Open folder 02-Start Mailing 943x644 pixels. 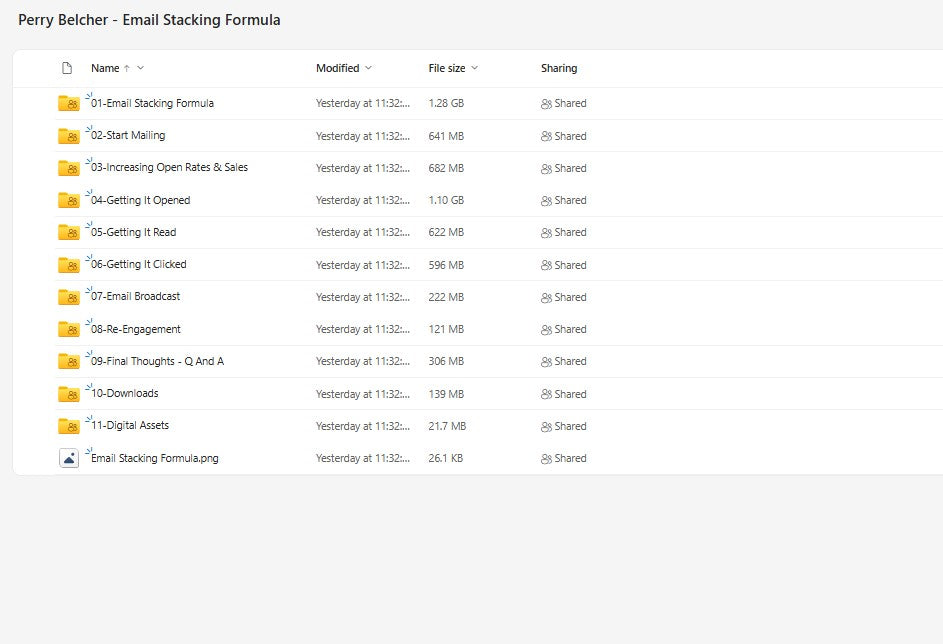click(x=128, y=135)
